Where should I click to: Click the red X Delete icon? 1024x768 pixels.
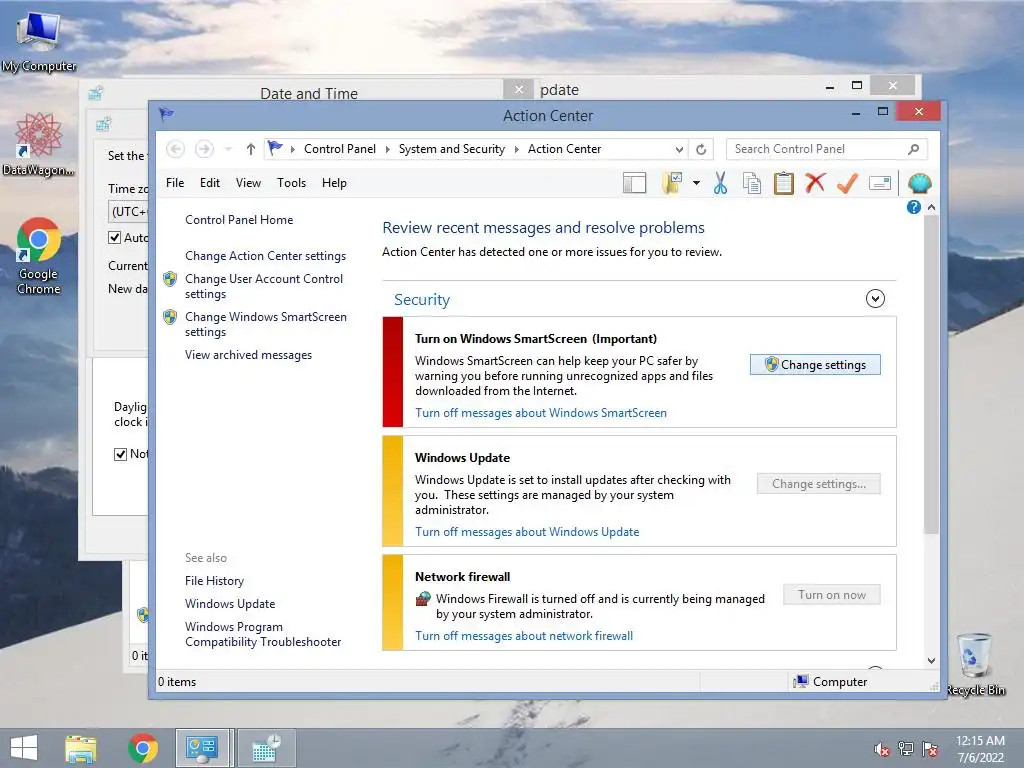pos(815,183)
